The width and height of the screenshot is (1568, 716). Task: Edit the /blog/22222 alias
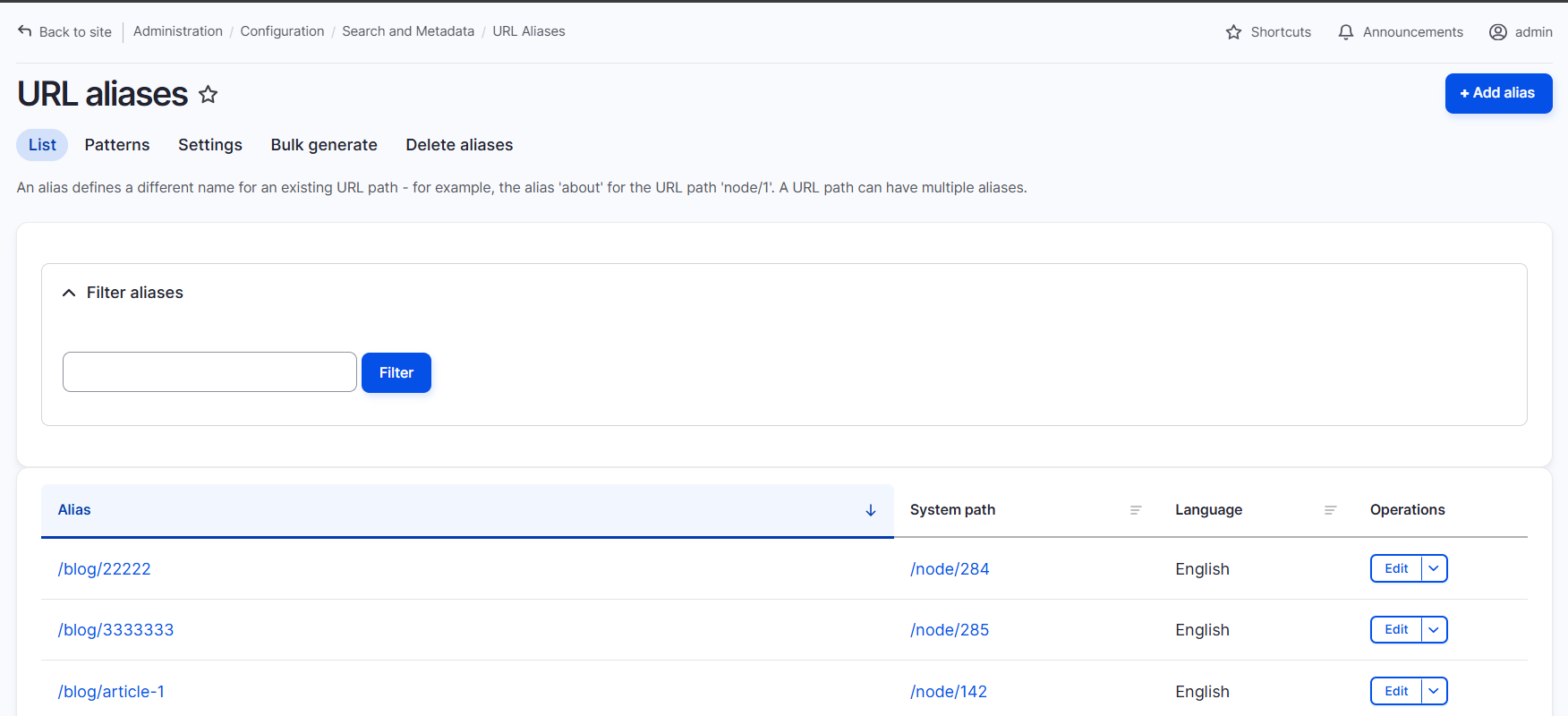coord(1396,568)
